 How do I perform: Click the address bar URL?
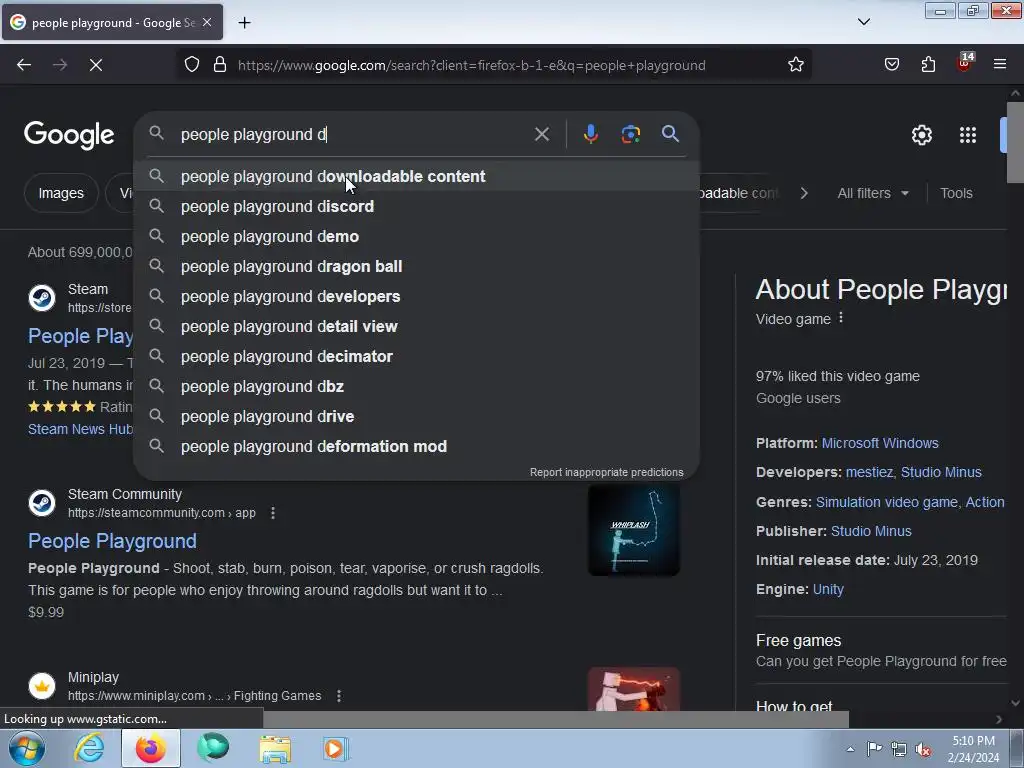coord(472,65)
